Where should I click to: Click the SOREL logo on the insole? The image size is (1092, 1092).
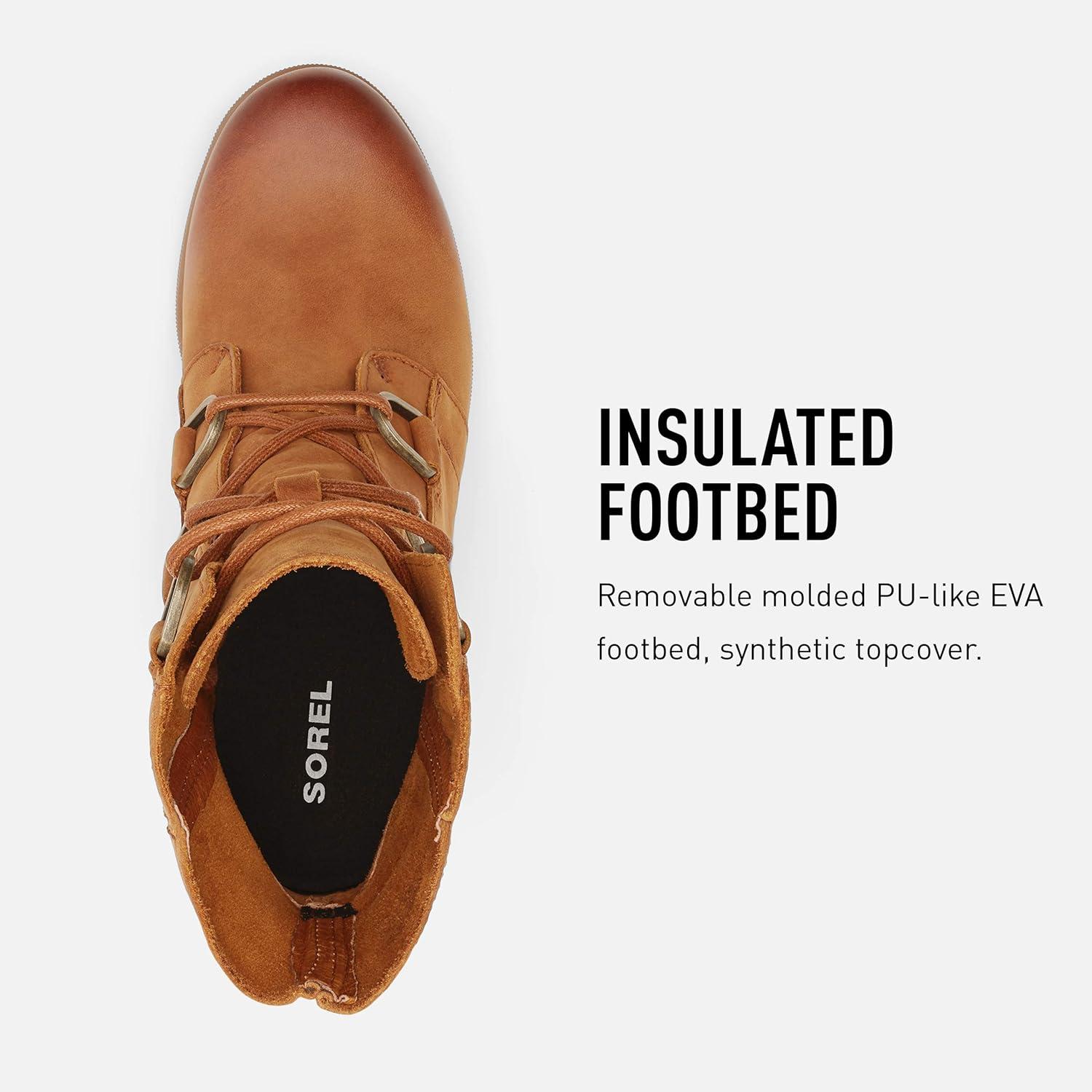point(318,742)
